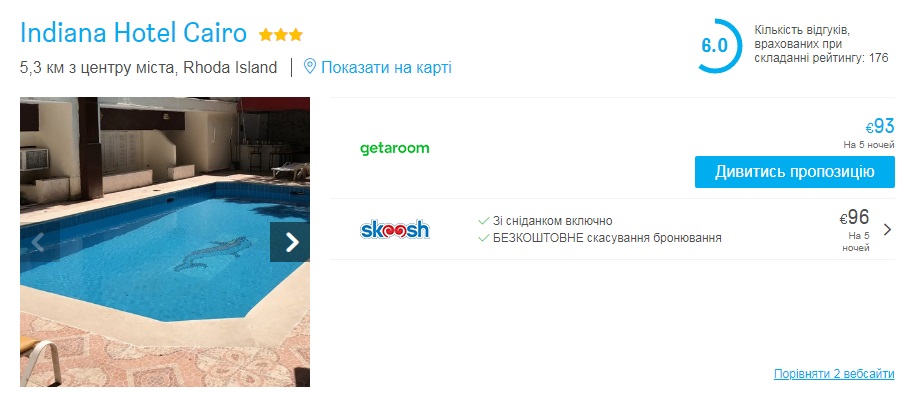
Task: Click the breakfast included checkmark
Action: pyautogui.click(x=483, y=221)
